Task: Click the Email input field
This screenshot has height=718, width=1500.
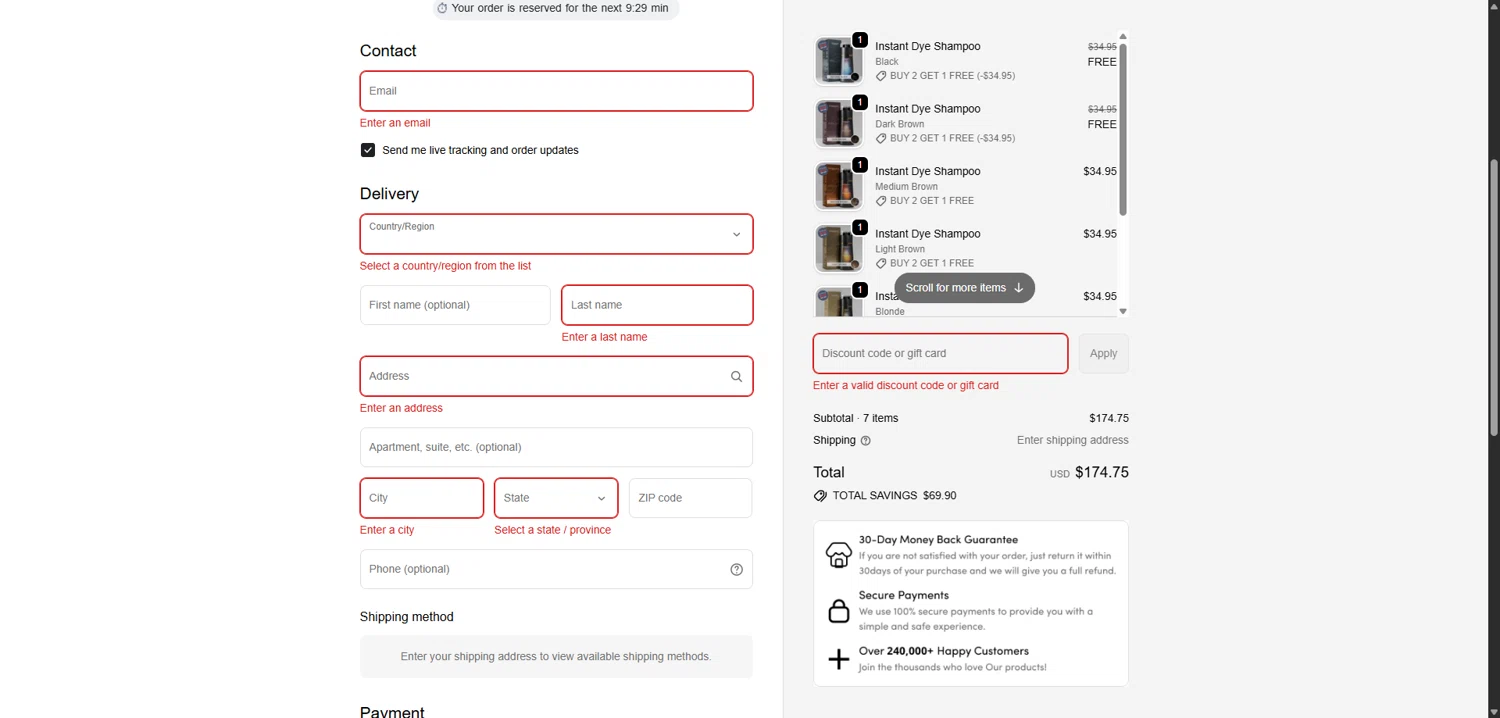Action: point(556,91)
